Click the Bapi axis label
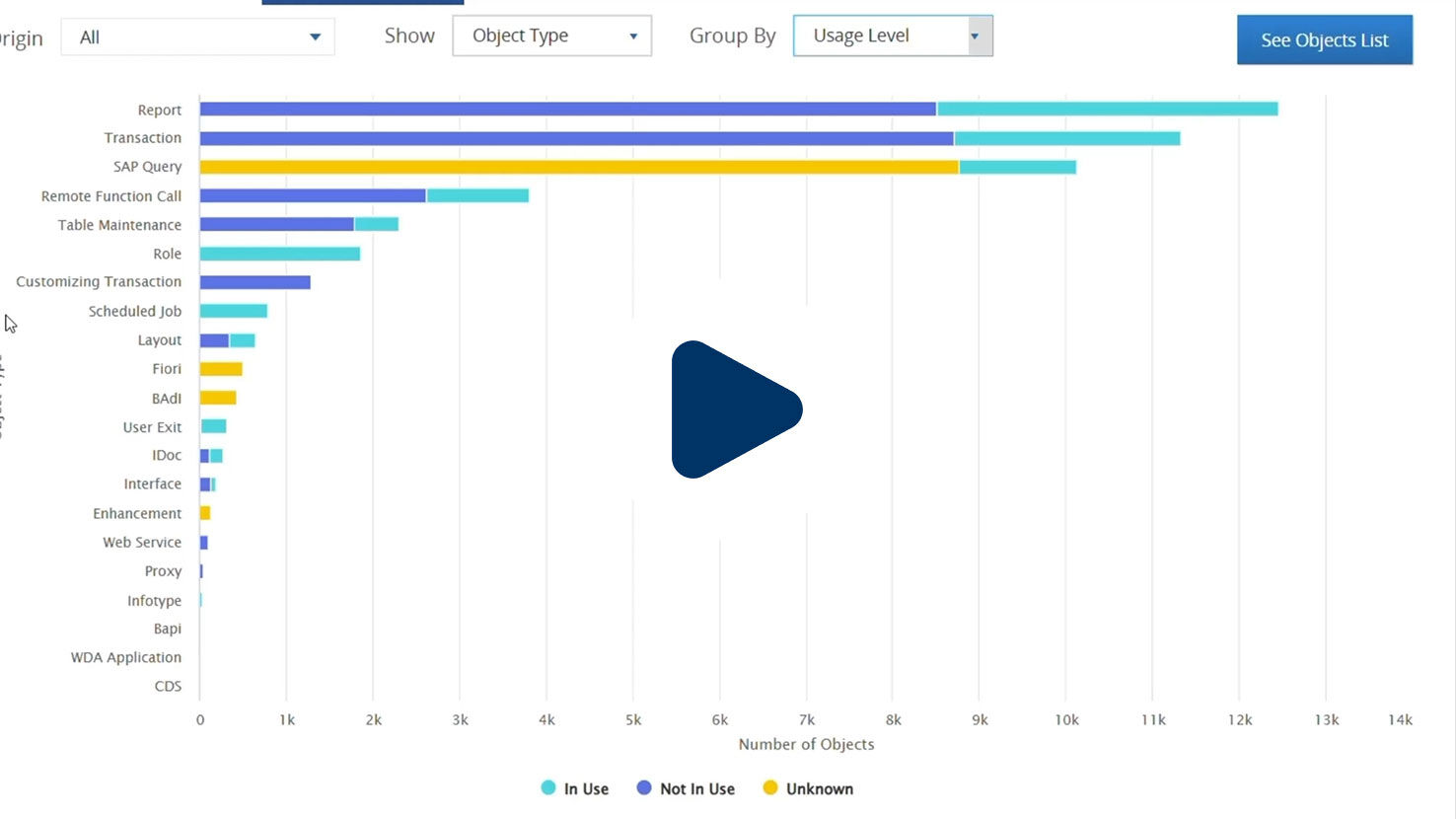The width and height of the screenshot is (1456, 819). [168, 629]
